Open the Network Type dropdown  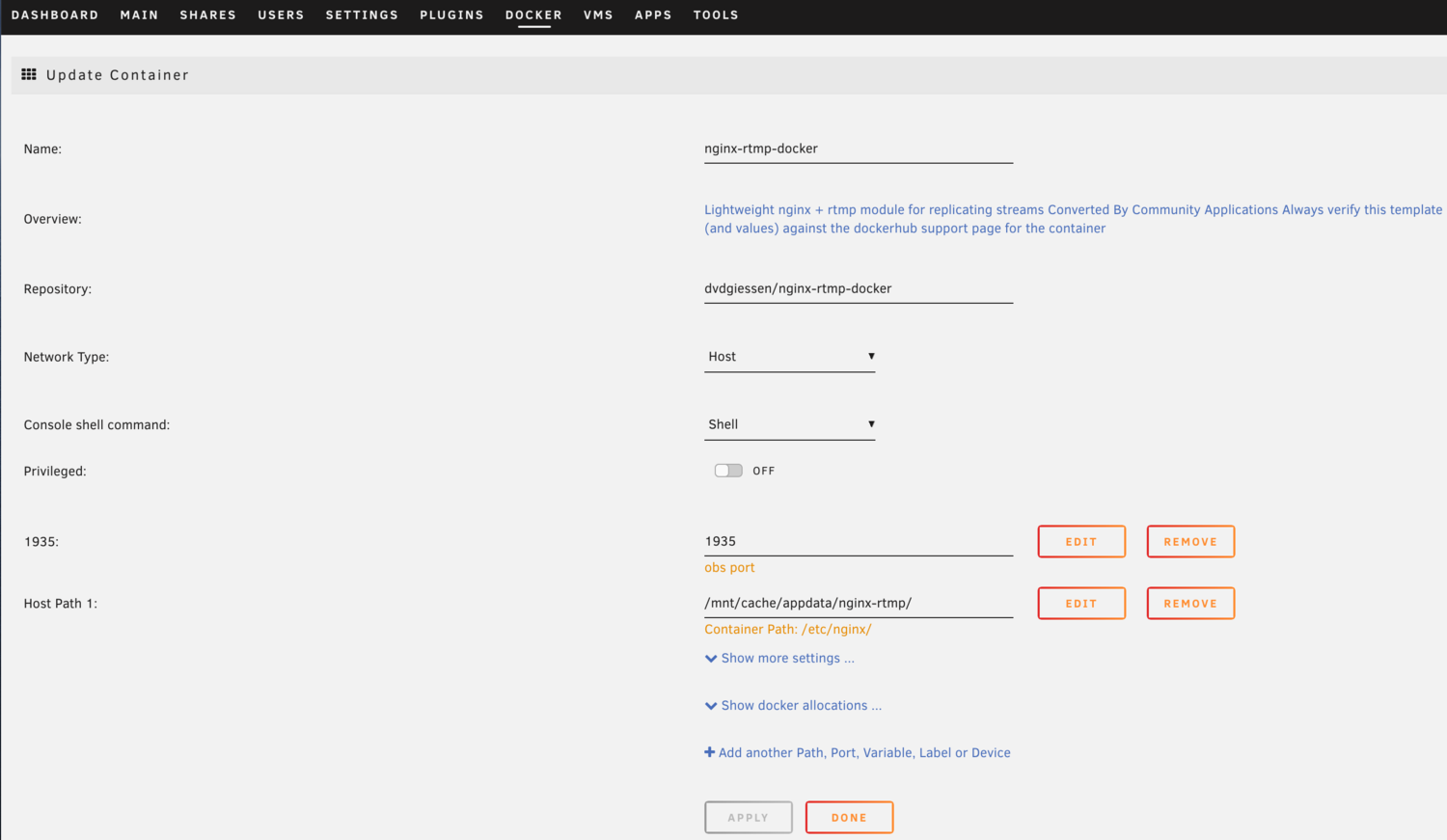[789, 356]
